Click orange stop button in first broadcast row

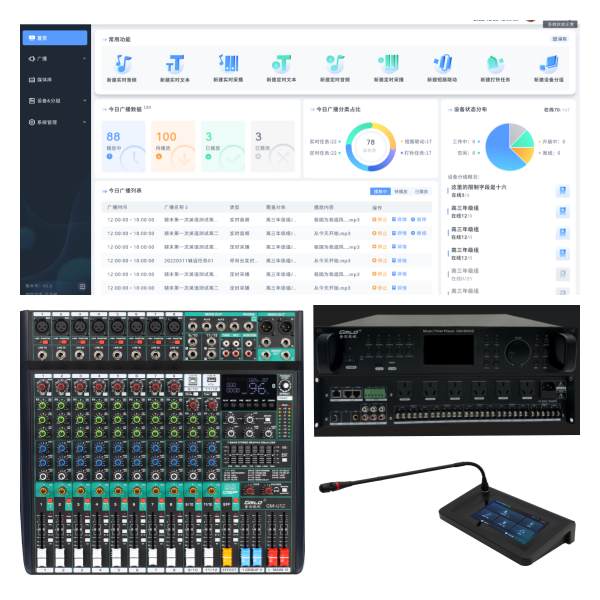pyautogui.click(x=380, y=220)
